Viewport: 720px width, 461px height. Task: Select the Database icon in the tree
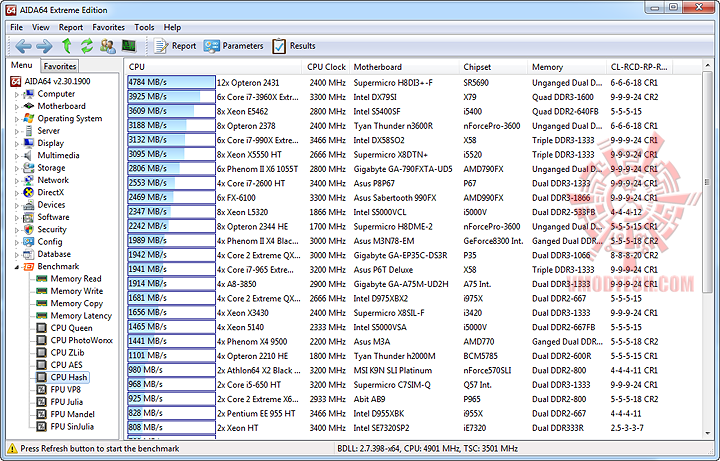pyautogui.click(x=28, y=254)
